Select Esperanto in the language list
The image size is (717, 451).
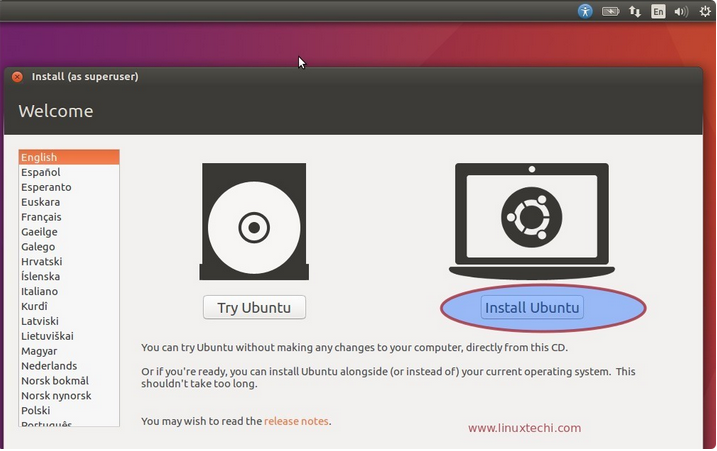[x=69, y=187]
